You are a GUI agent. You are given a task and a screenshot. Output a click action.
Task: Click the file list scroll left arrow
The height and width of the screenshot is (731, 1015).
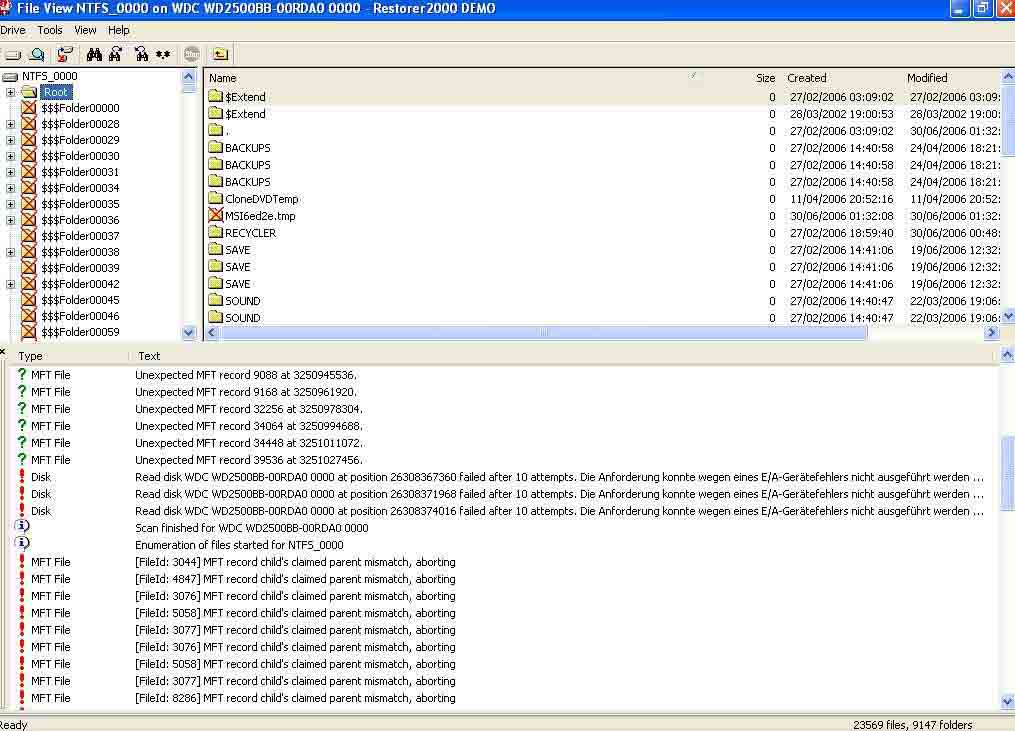pyautogui.click(x=212, y=333)
